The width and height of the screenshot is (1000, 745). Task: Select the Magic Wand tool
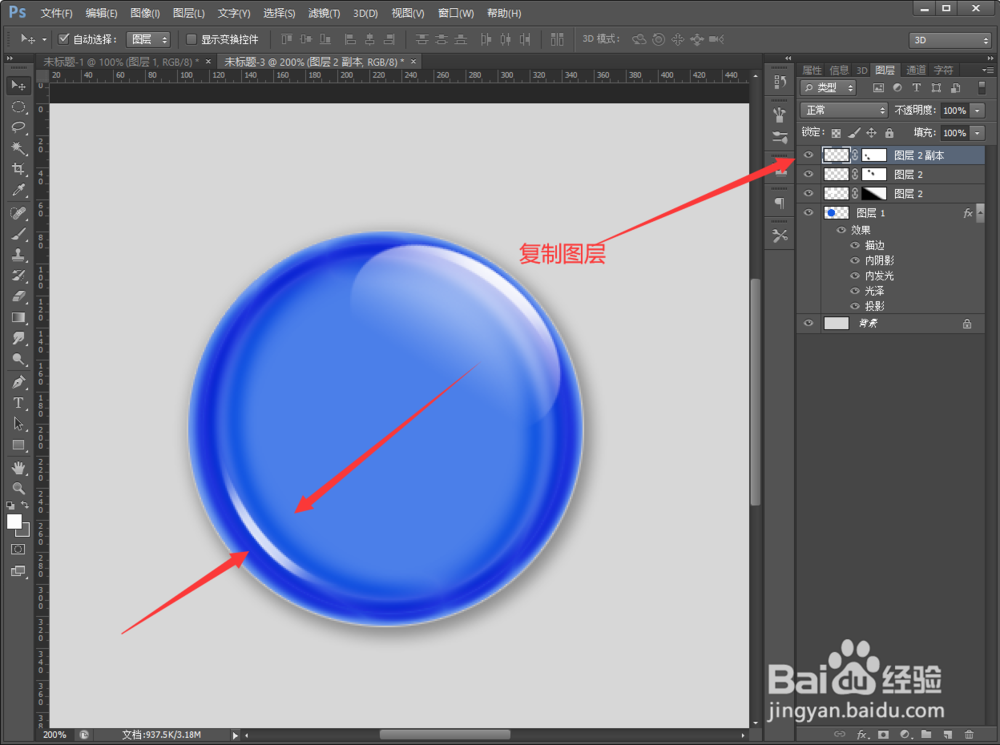[18, 148]
